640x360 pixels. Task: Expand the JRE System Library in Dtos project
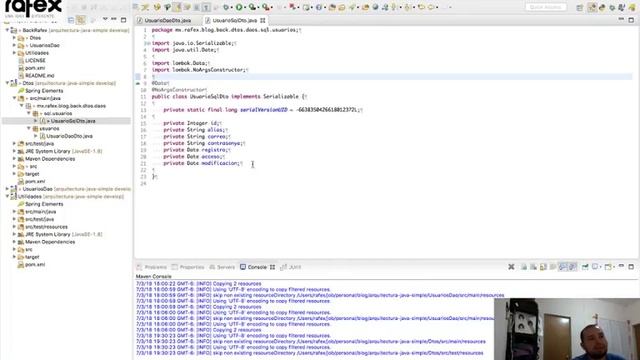14,151
